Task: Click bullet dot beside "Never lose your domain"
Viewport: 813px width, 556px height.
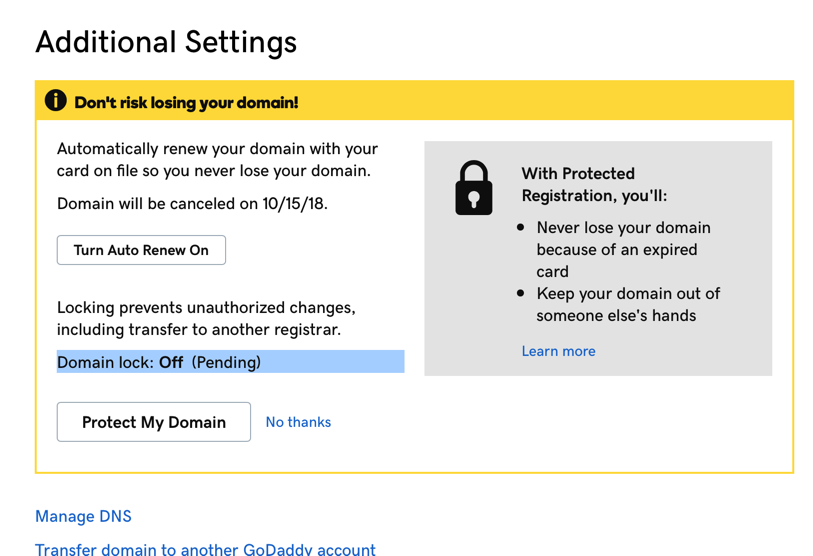Action: [x=521, y=228]
